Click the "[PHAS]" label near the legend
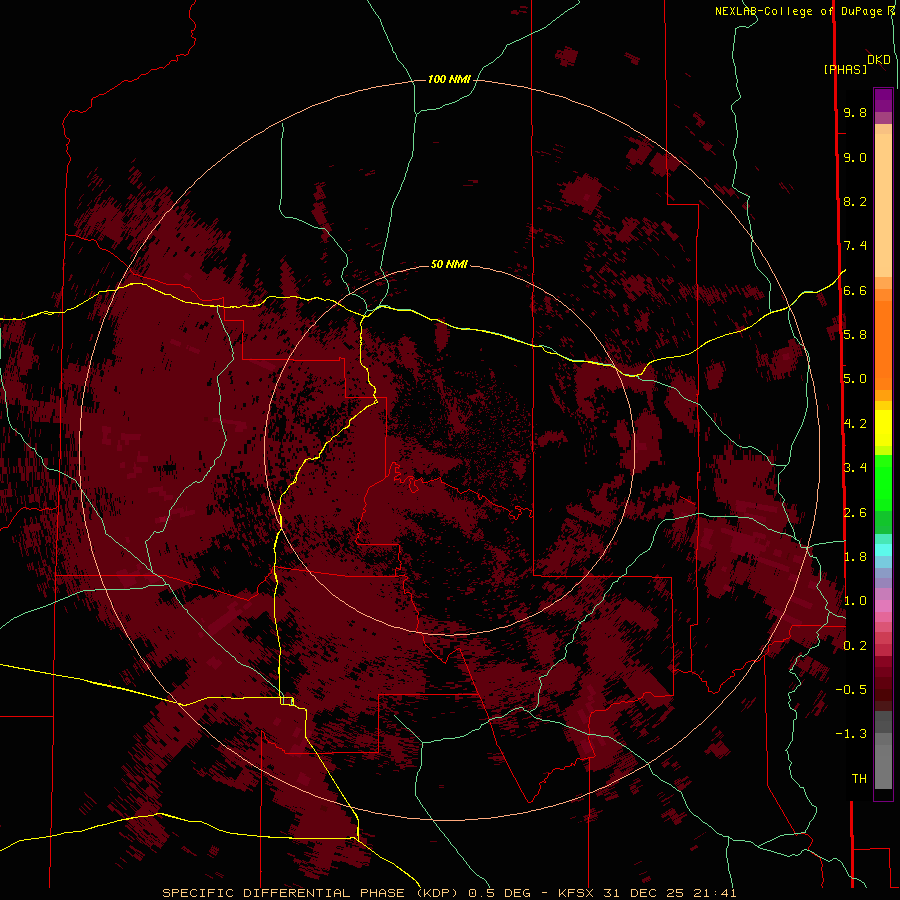The height and width of the screenshot is (900, 900). point(845,69)
